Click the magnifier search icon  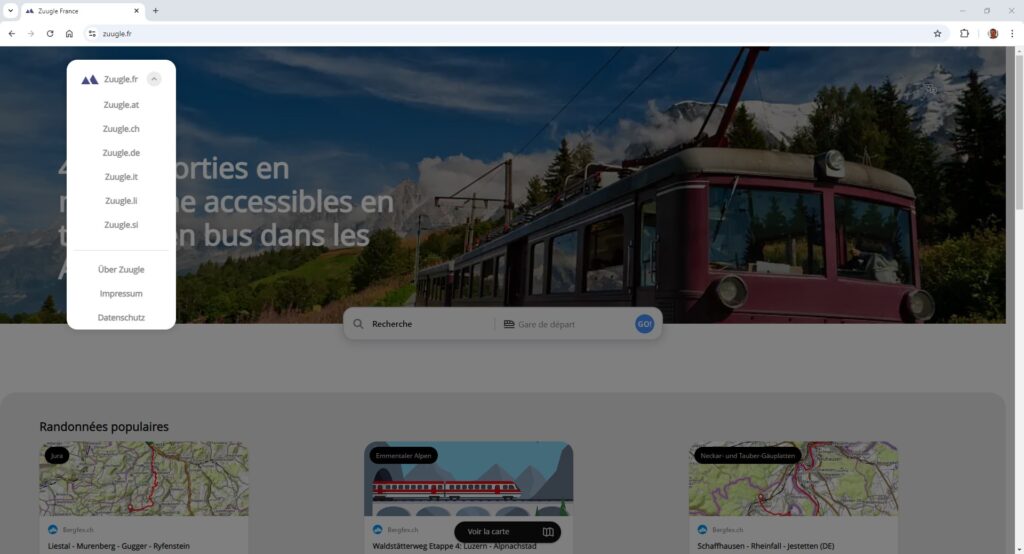[358, 324]
